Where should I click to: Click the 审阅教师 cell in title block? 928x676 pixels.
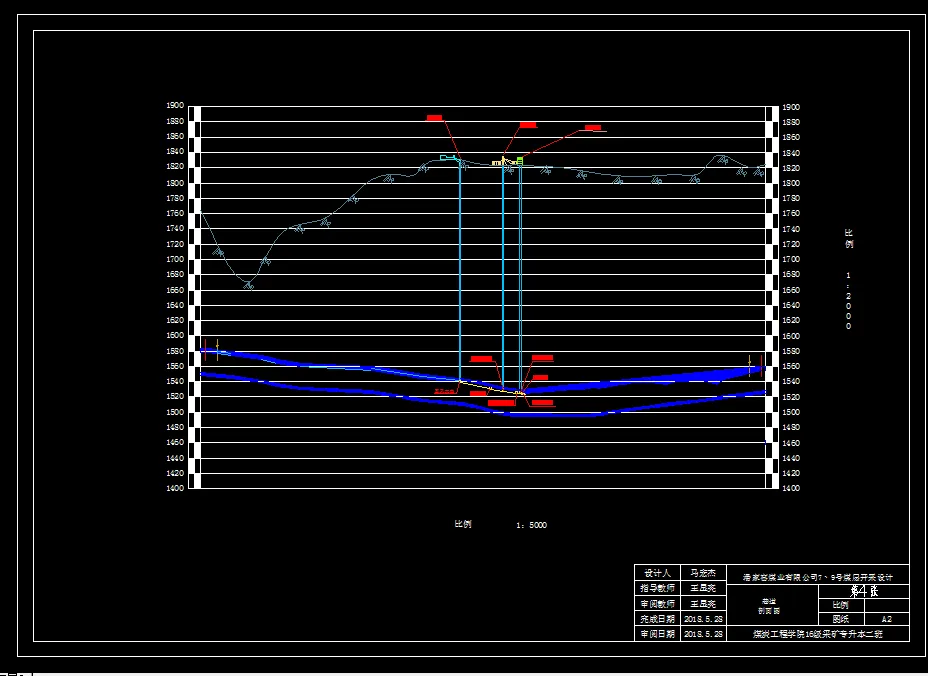658,604
